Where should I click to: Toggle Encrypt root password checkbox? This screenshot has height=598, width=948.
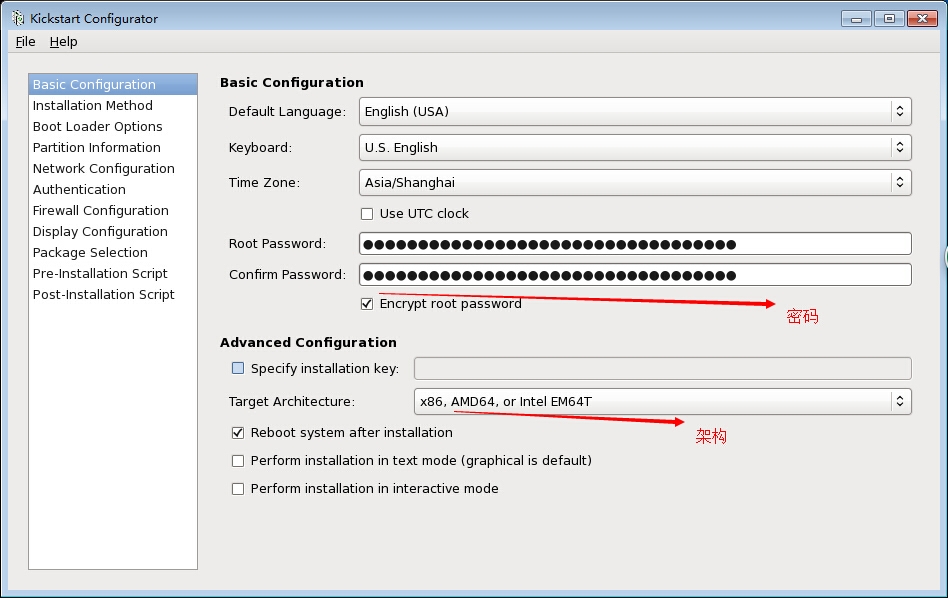pos(367,304)
